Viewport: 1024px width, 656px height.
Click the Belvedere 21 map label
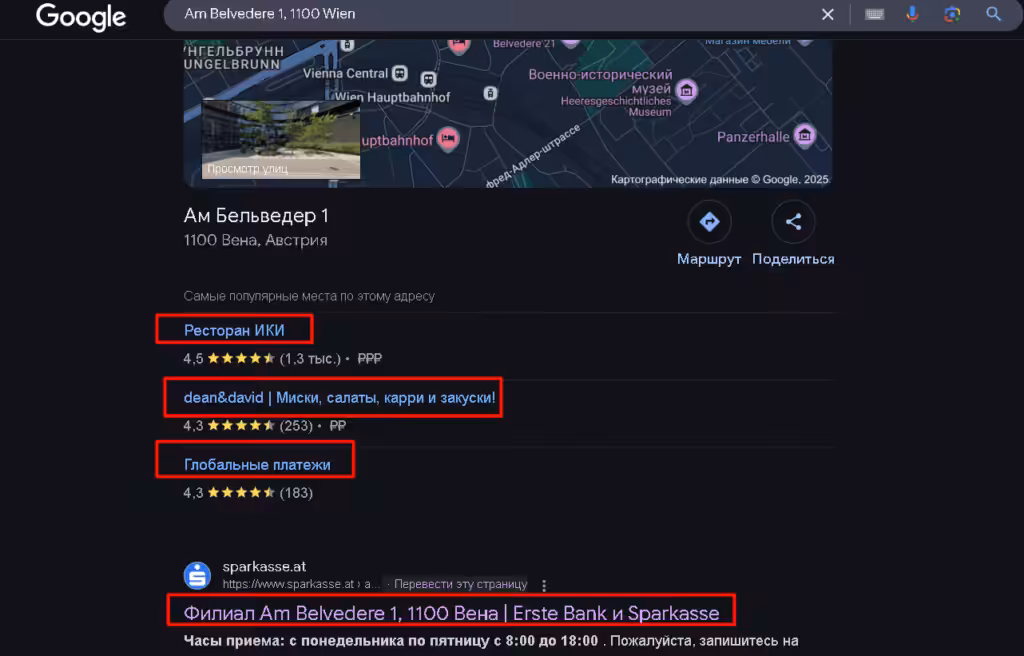coord(524,44)
